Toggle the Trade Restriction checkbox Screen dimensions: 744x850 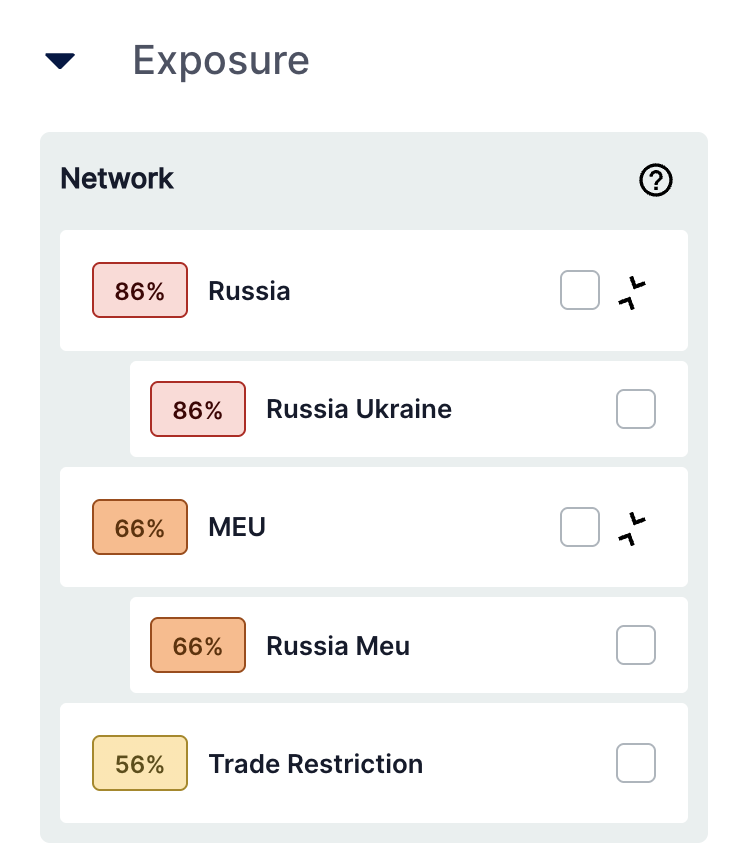pos(636,763)
